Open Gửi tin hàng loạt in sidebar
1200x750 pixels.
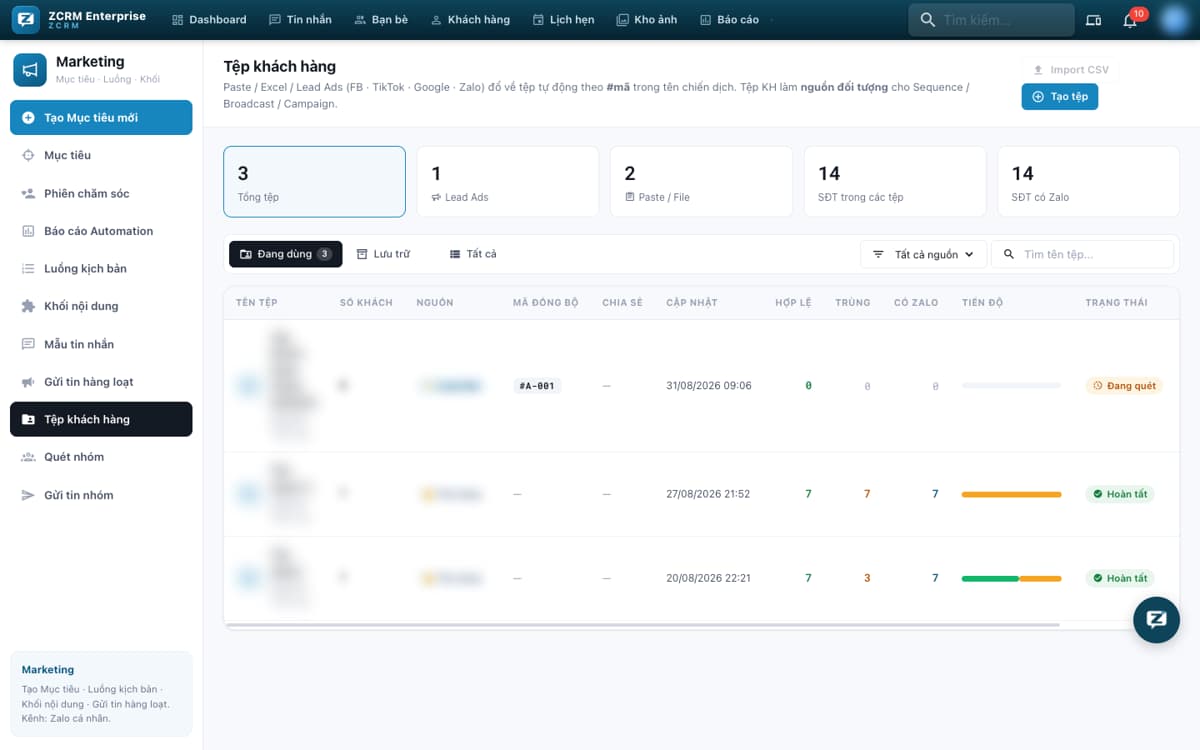[x=101, y=382]
